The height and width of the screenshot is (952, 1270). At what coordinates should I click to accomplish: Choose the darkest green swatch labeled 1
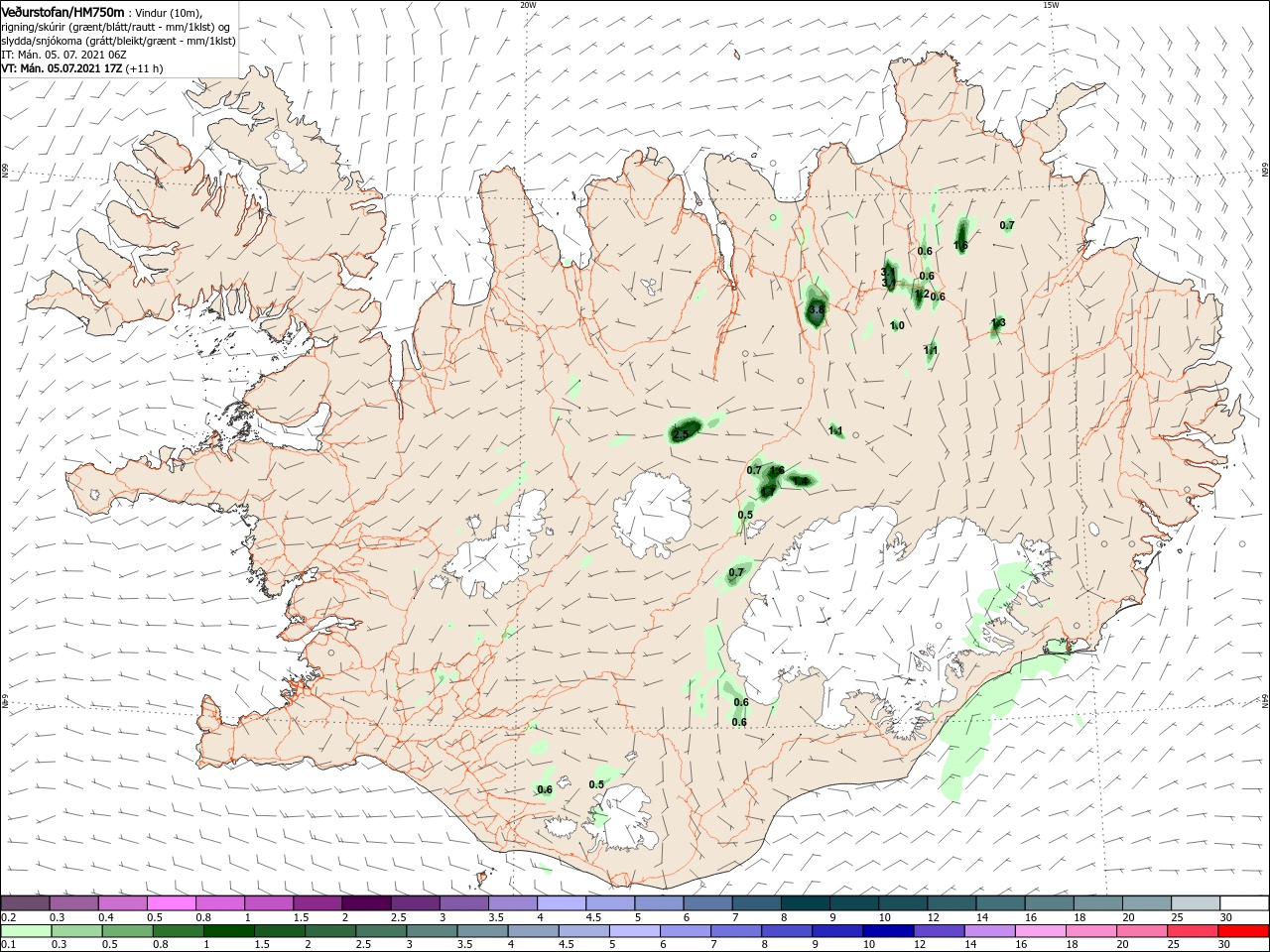coord(229,931)
